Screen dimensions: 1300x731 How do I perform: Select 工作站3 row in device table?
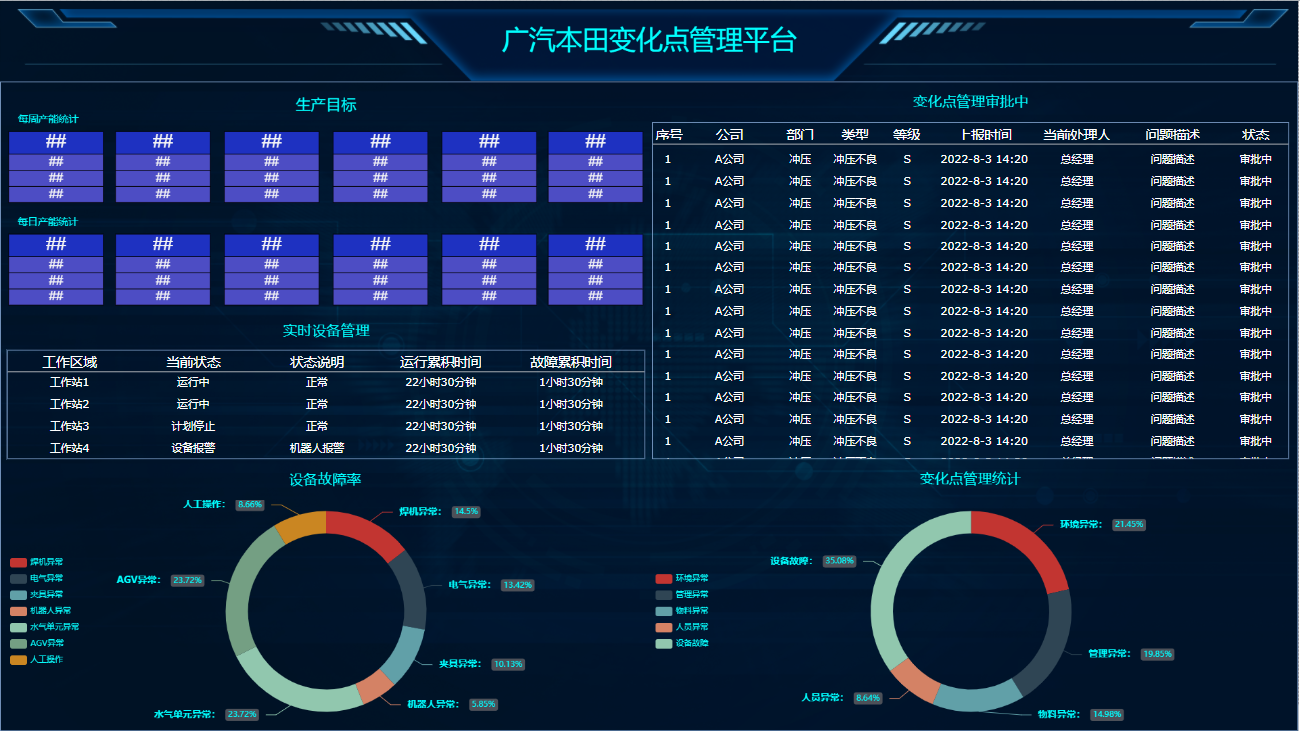click(x=326, y=426)
